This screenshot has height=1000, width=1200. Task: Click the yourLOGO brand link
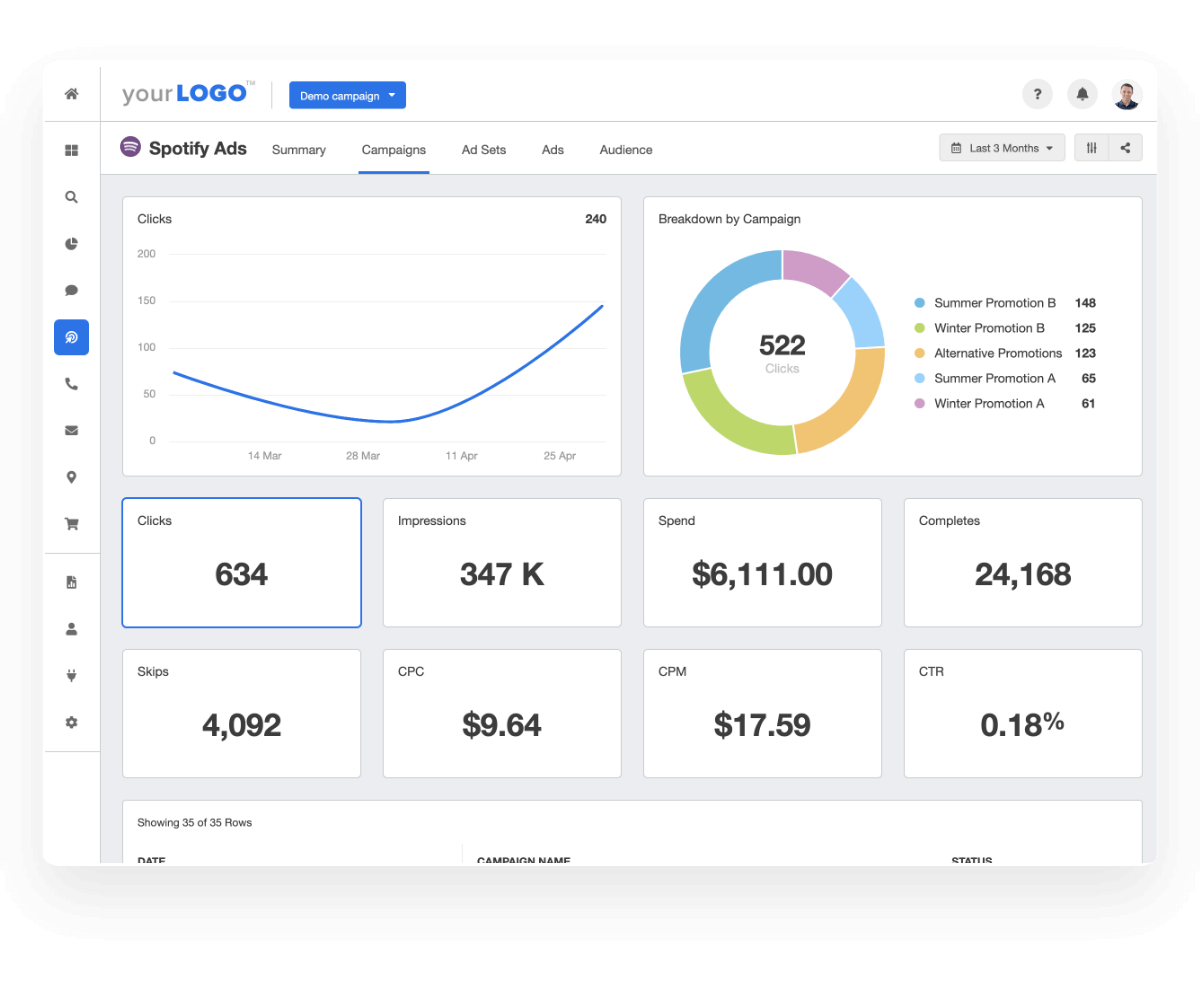point(188,93)
